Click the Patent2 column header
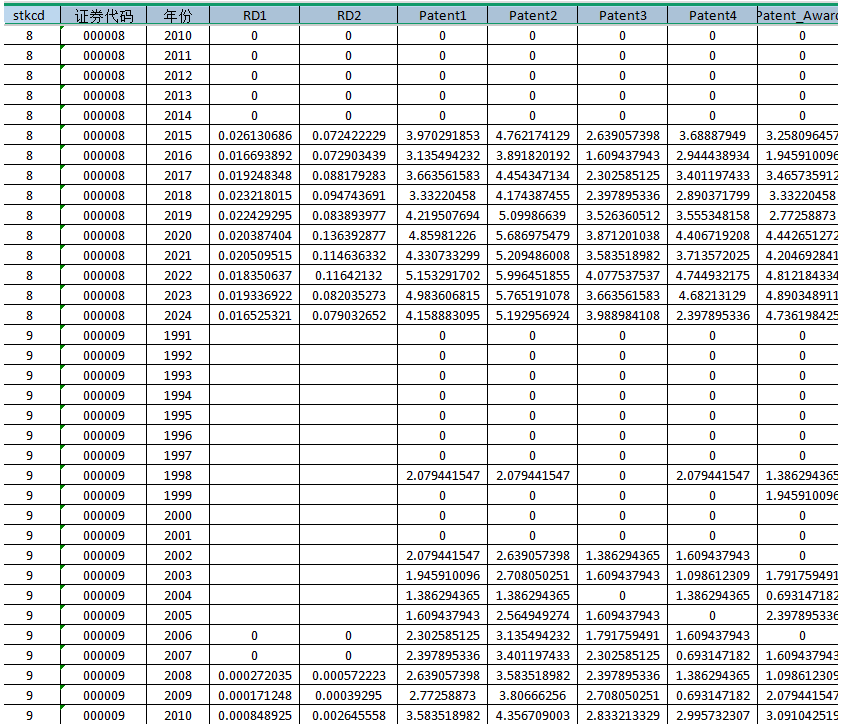This screenshot has height=724, width=843. pos(532,15)
